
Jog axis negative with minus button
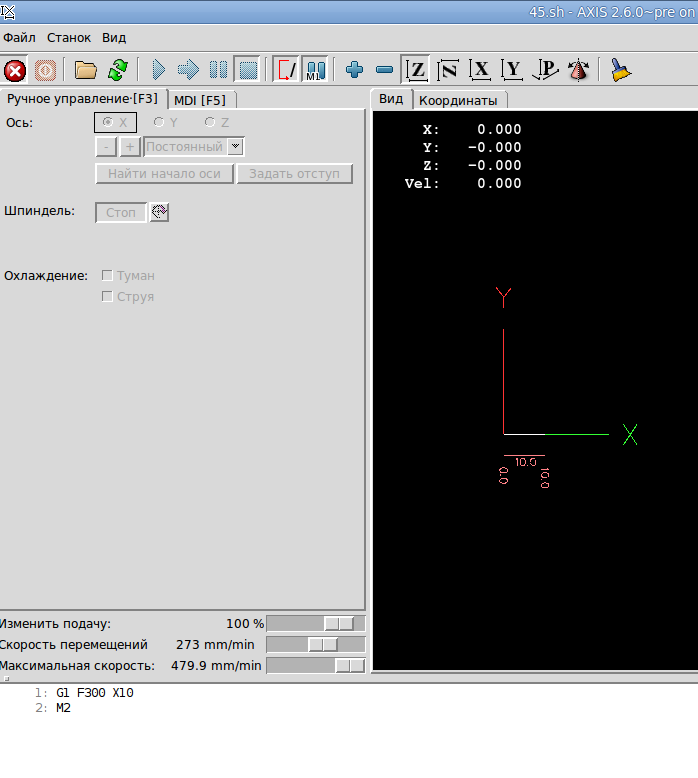tap(106, 147)
